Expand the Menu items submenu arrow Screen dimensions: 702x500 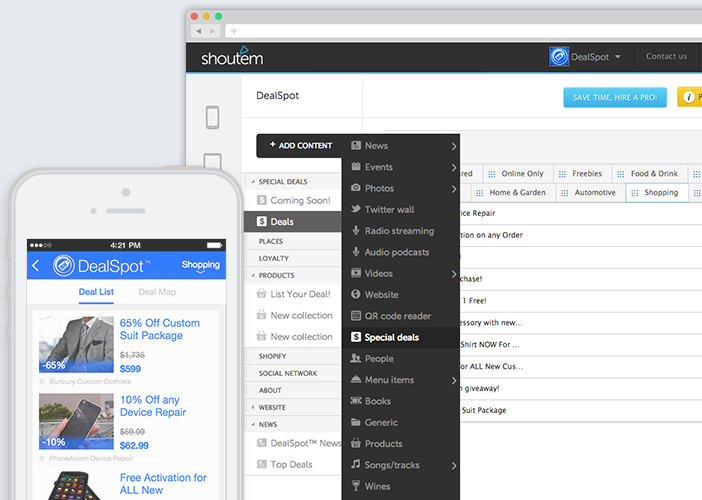click(454, 380)
